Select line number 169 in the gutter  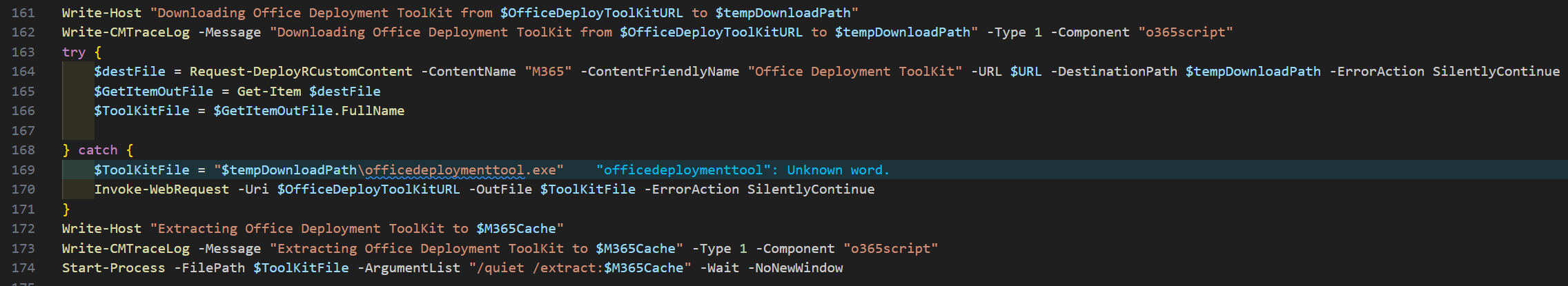coord(23,170)
